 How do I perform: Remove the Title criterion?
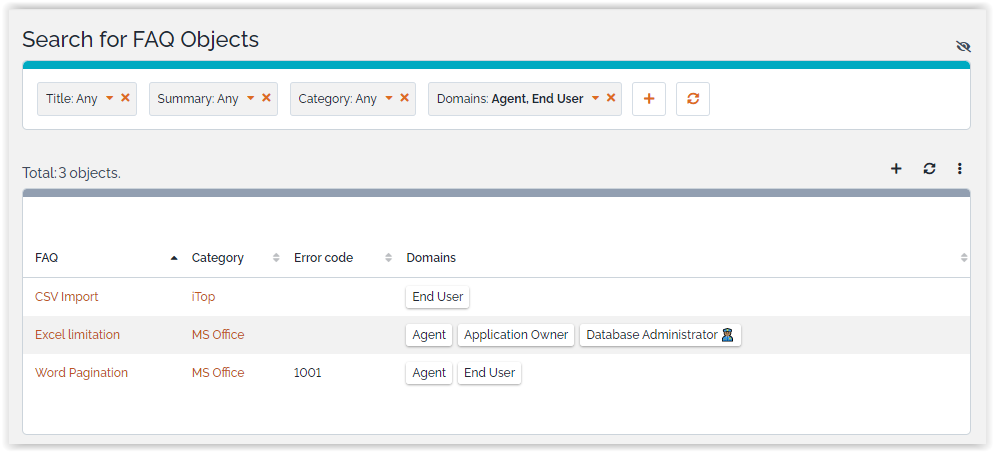click(125, 98)
